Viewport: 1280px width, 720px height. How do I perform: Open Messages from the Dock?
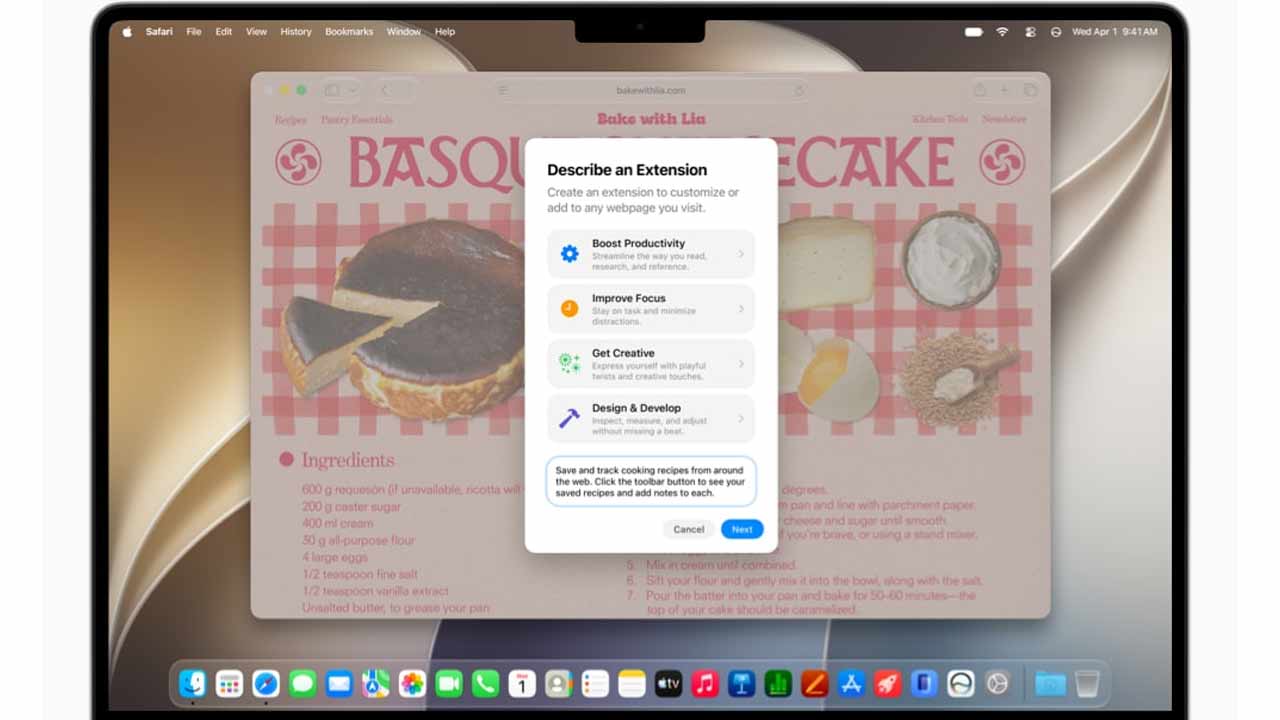click(302, 683)
